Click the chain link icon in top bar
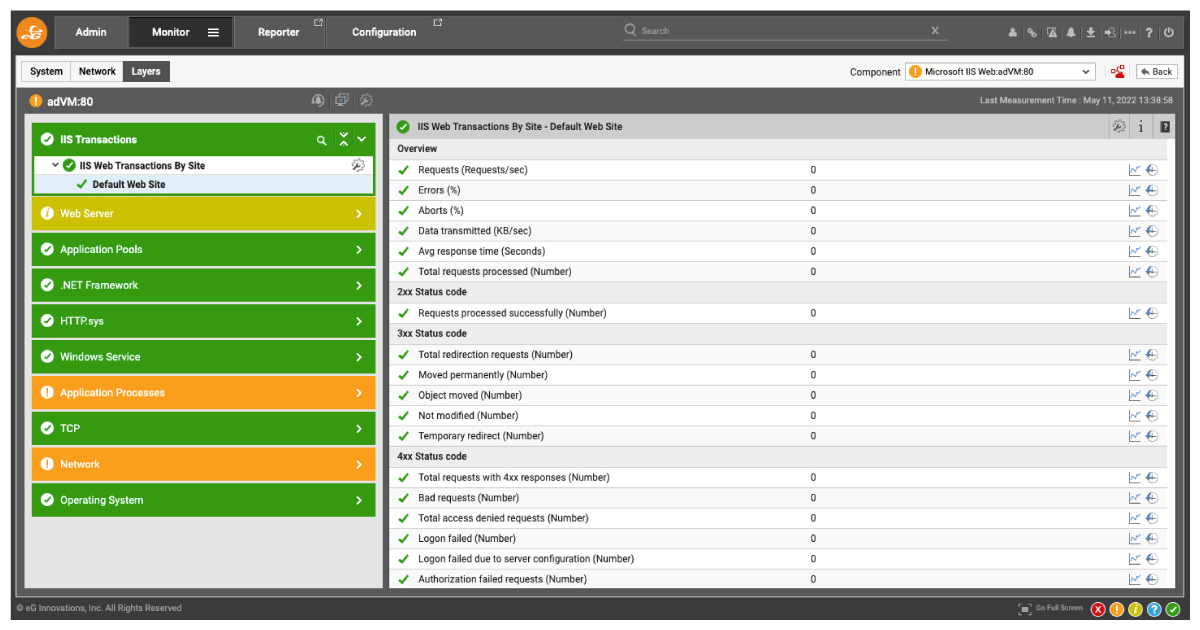The width and height of the screenshot is (1200, 630). coord(1032,32)
